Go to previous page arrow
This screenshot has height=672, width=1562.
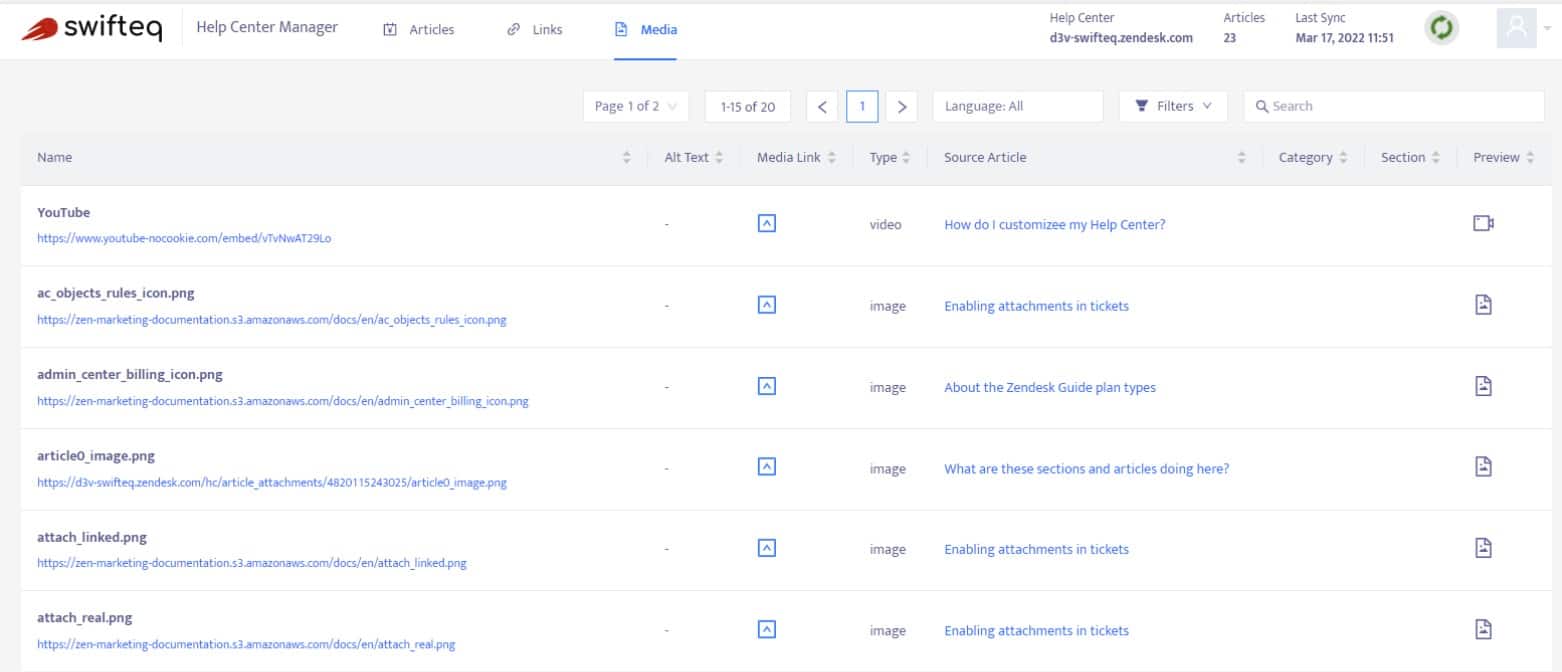pos(822,106)
